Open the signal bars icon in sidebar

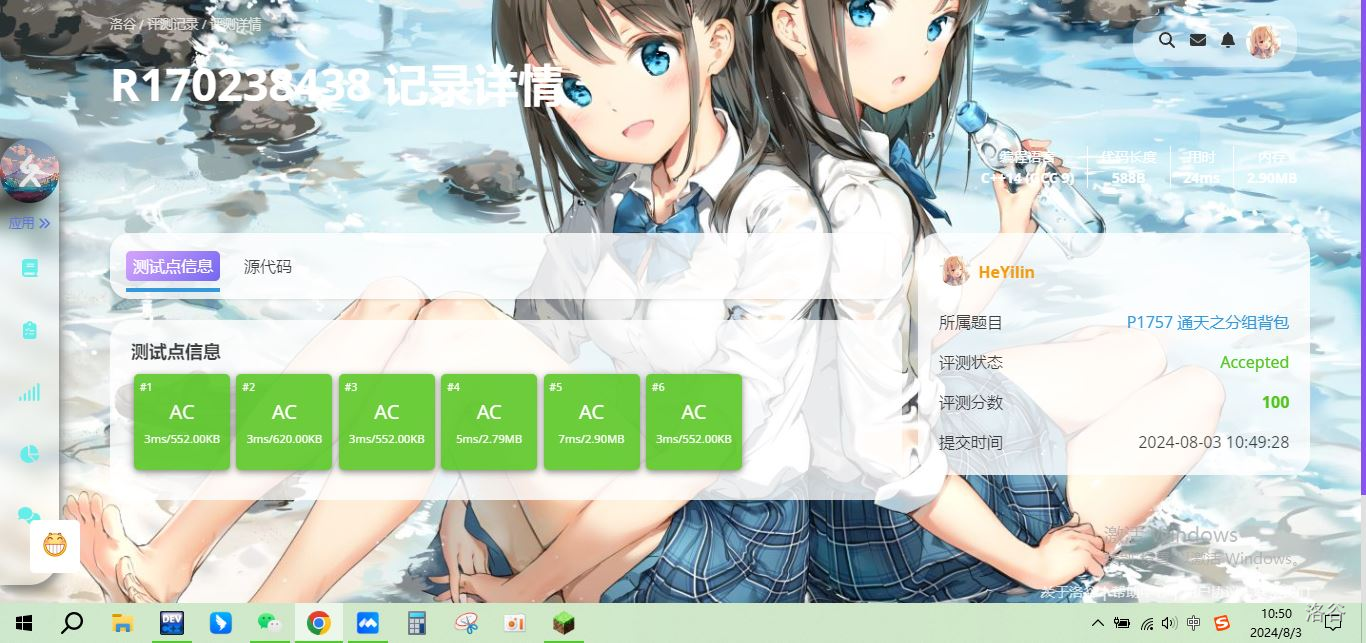pos(30,392)
